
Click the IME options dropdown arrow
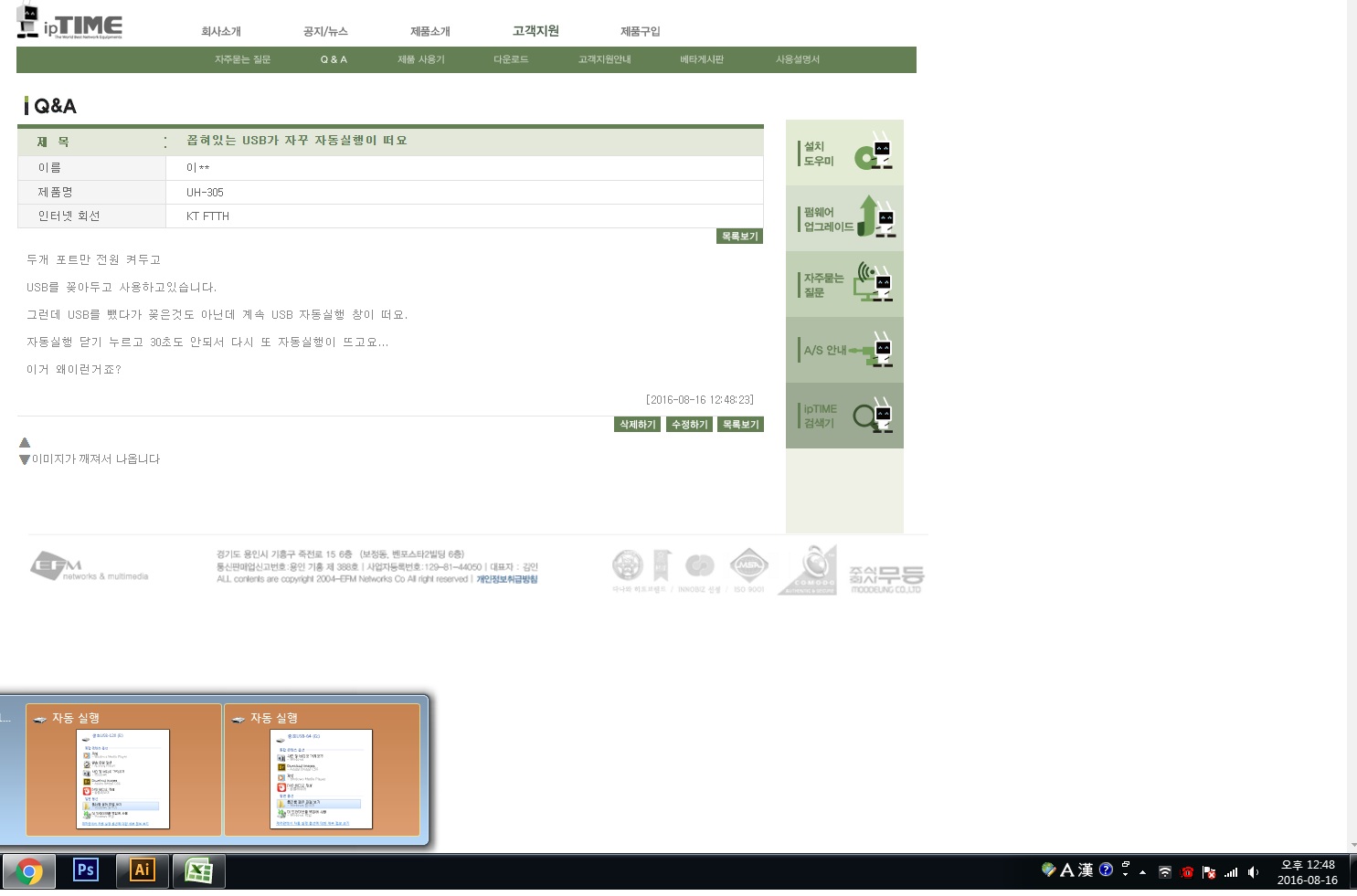coord(1126,875)
